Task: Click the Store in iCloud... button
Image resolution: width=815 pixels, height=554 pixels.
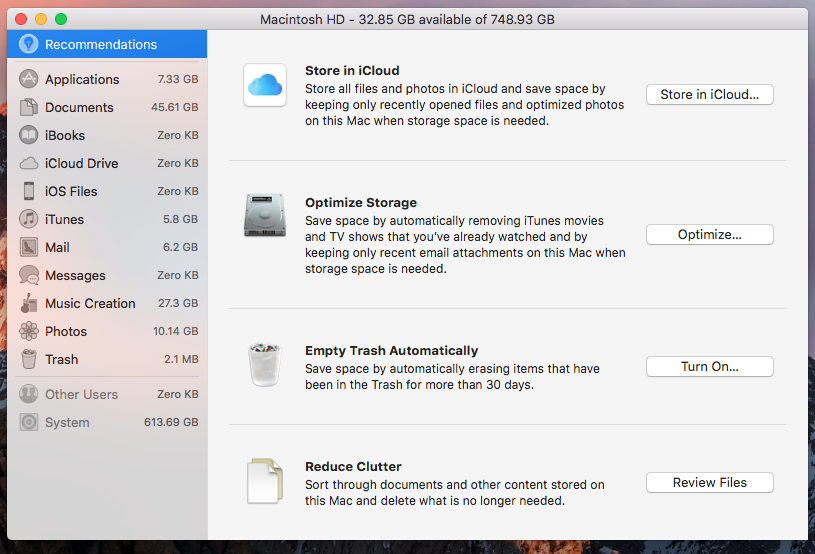Action: click(x=709, y=95)
